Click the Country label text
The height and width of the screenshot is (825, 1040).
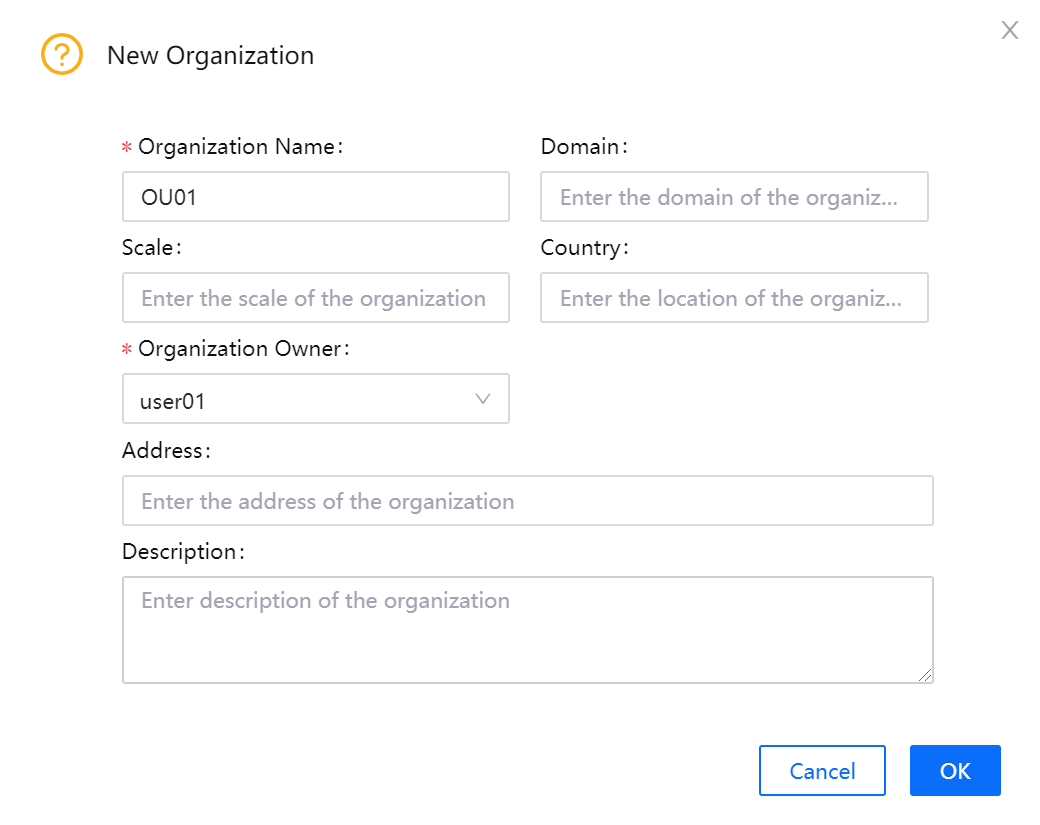[581, 248]
